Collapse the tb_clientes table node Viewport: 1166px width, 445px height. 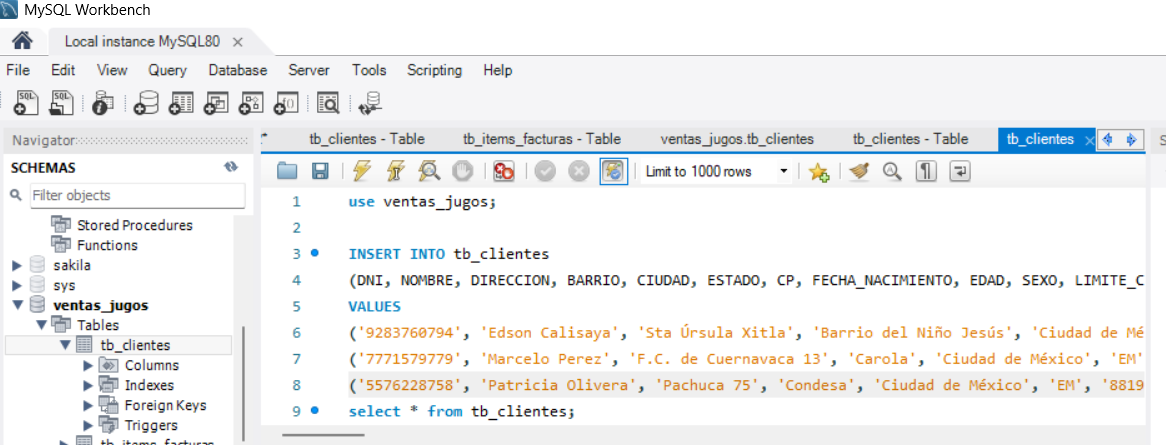(x=65, y=345)
